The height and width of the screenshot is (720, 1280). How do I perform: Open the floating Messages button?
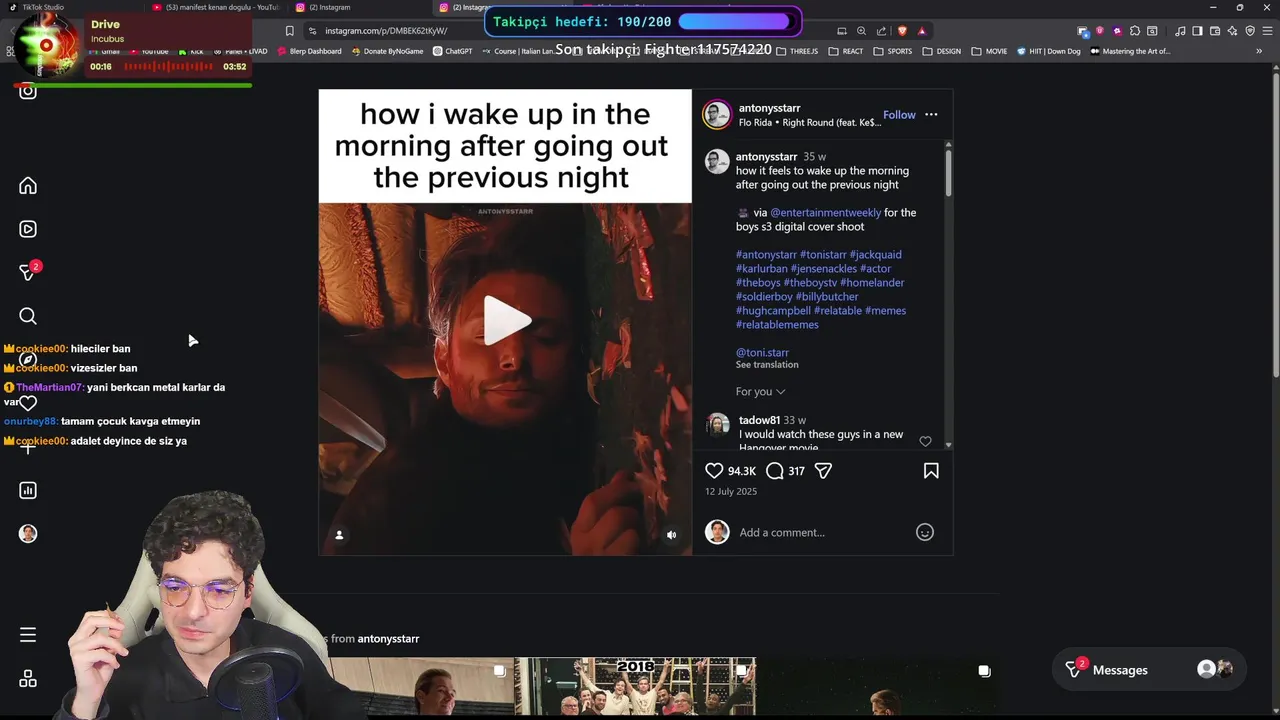point(1149,670)
